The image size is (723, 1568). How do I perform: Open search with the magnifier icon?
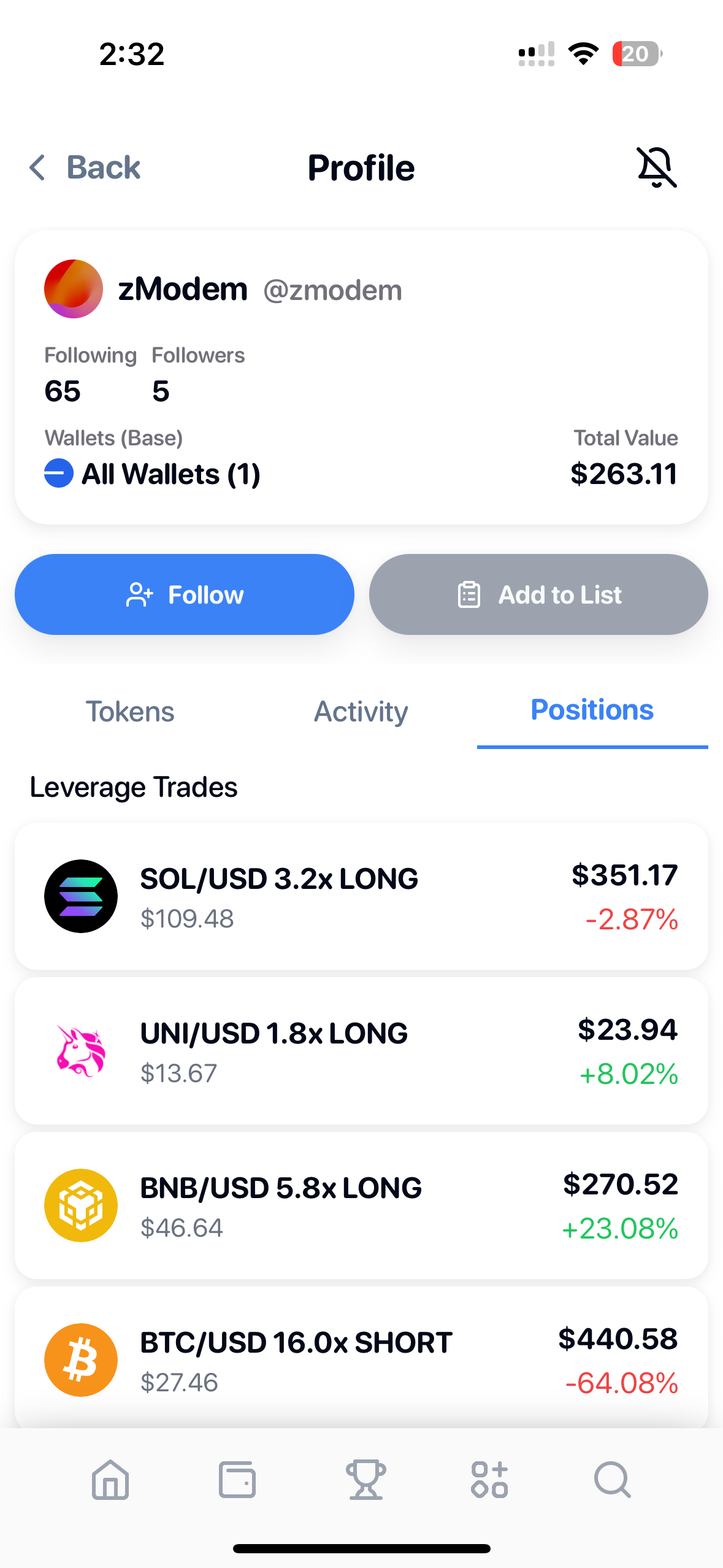613,1480
